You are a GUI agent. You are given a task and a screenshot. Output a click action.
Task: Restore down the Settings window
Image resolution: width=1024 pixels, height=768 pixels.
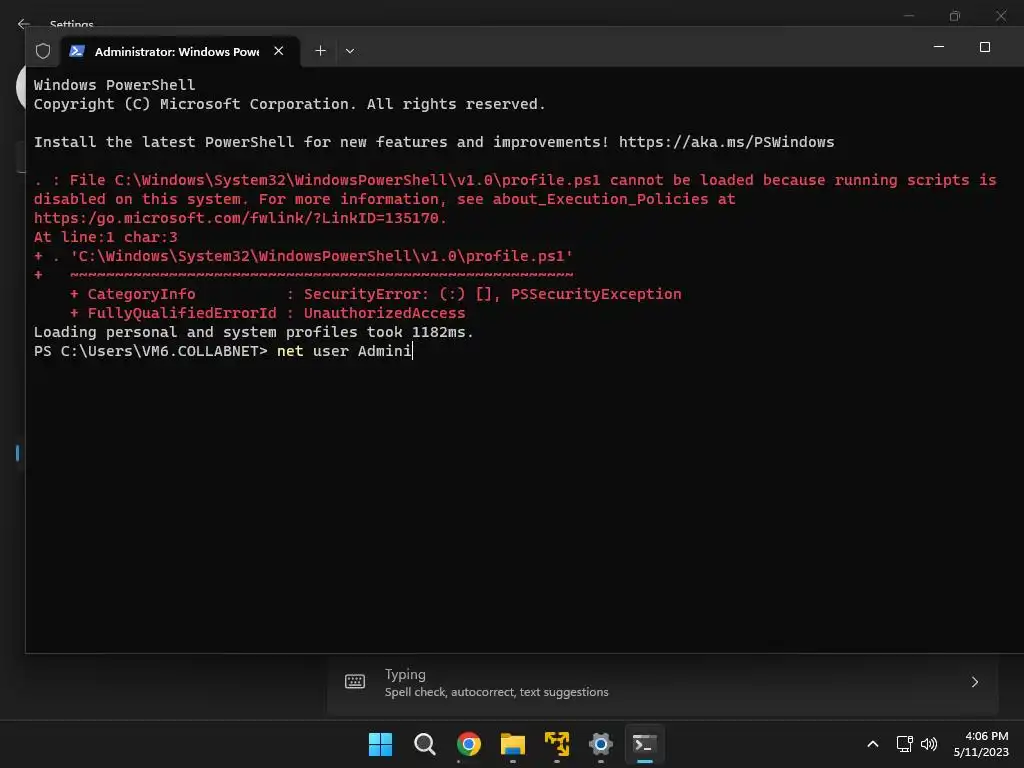(955, 16)
